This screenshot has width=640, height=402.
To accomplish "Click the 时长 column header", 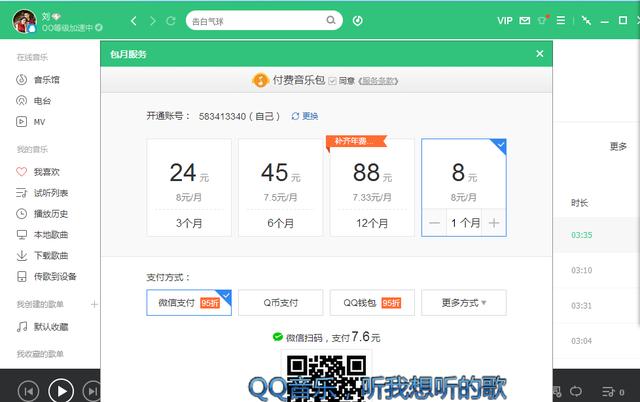I will [x=579, y=203].
